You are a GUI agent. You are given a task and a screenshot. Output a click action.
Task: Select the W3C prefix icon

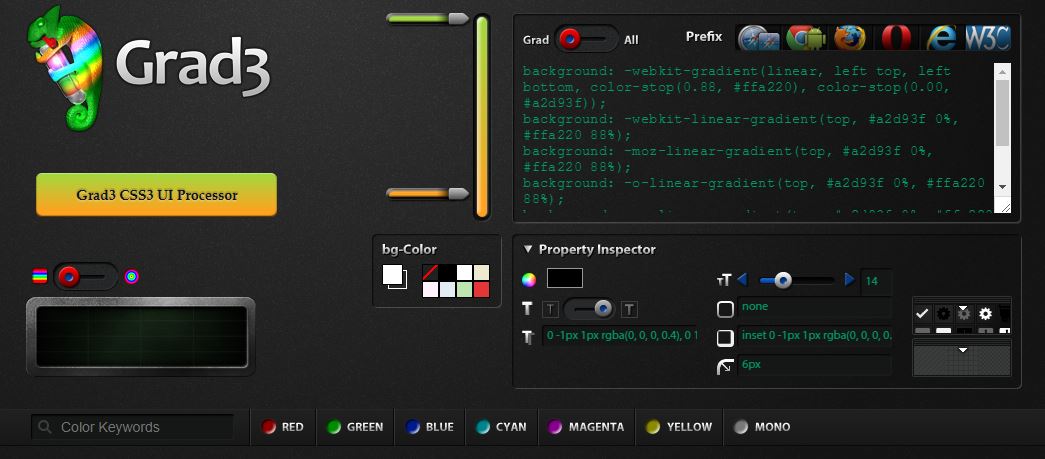(987, 38)
